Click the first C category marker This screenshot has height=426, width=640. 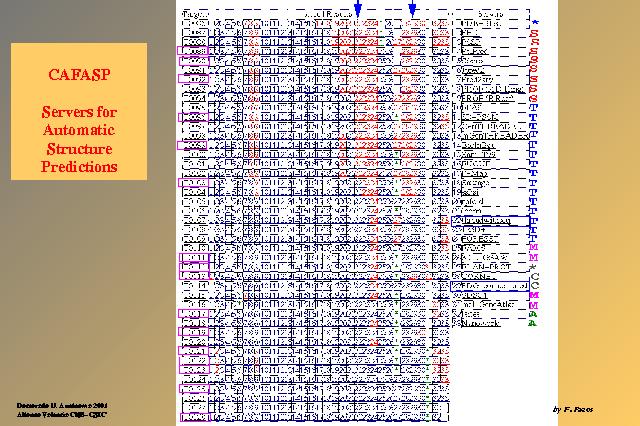(x=534, y=272)
